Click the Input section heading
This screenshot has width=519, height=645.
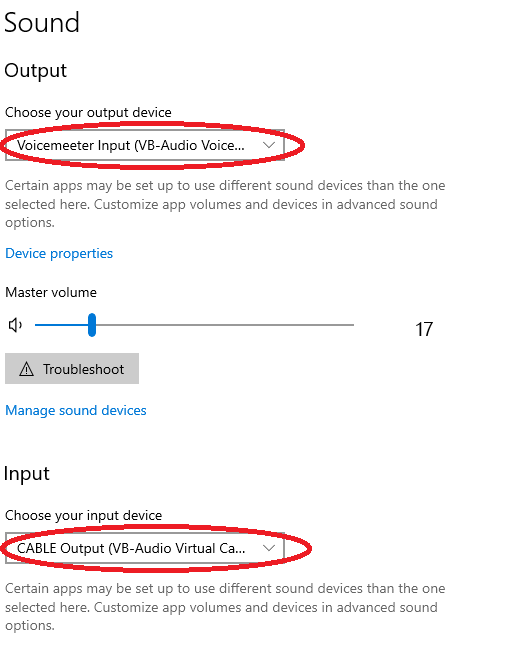pyautogui.click(x=27, y=473)
